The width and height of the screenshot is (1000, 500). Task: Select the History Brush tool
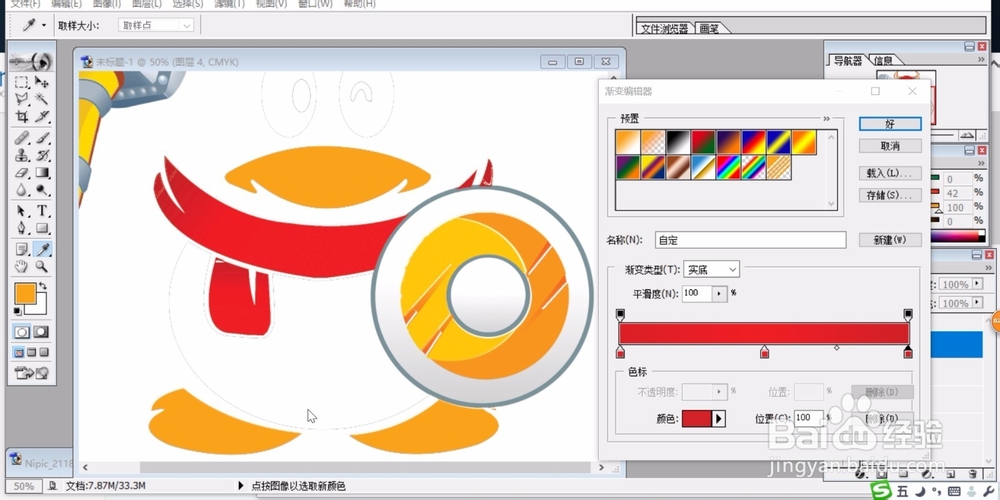[42, 155]
